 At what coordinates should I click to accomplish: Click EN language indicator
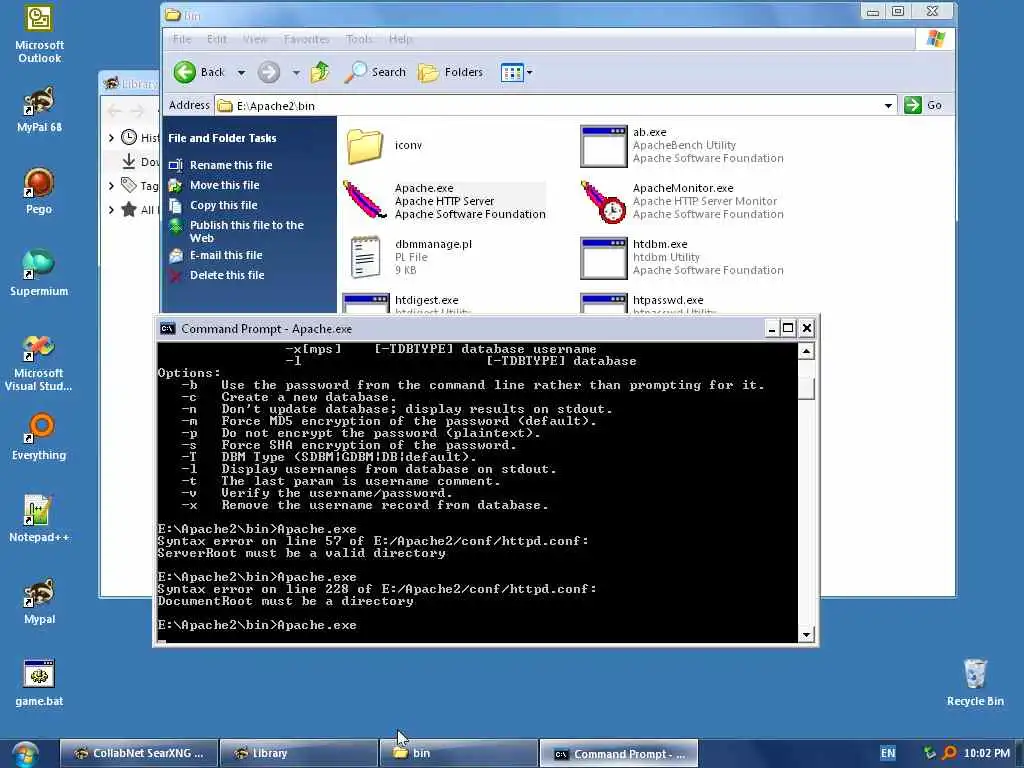[888, 754]
